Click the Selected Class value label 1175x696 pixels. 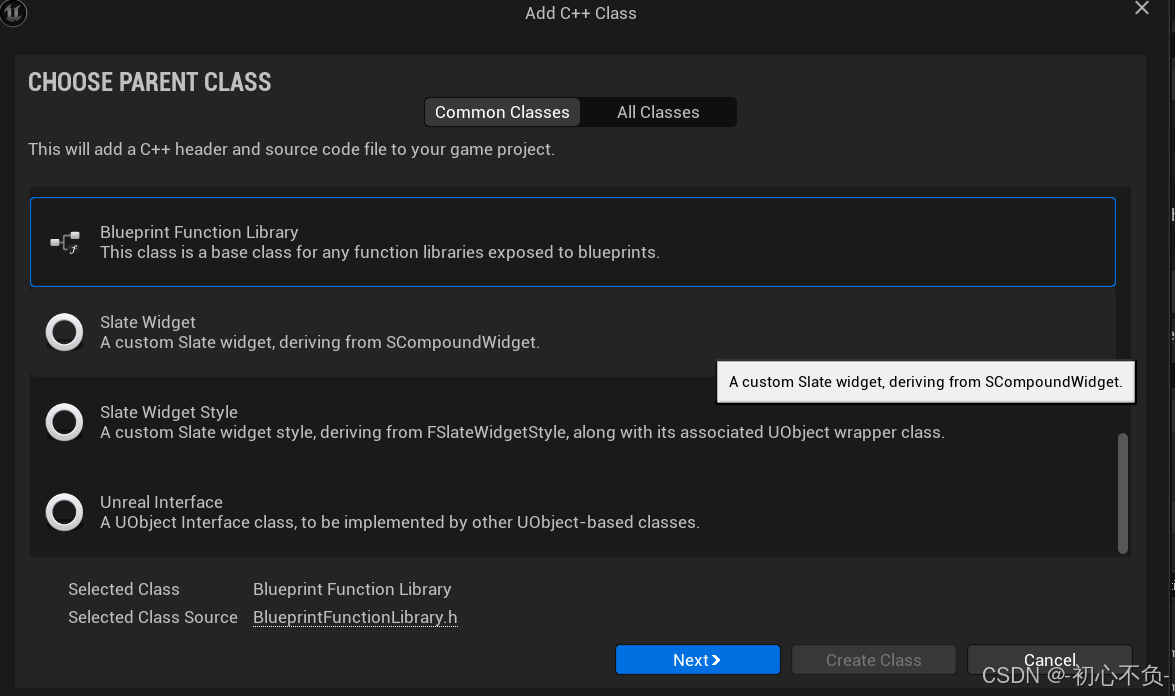[352, 589]
